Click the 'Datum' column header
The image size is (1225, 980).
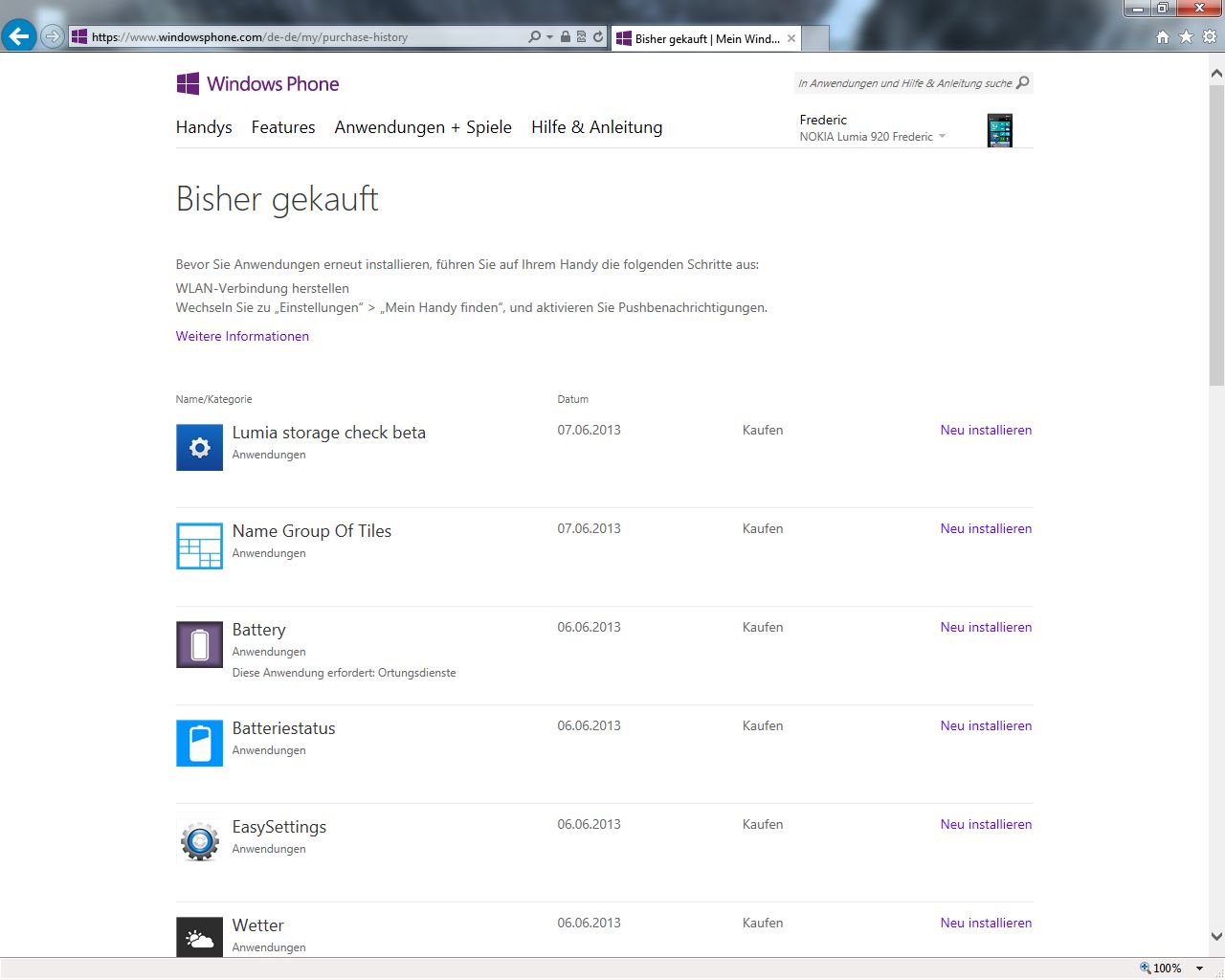573,399
